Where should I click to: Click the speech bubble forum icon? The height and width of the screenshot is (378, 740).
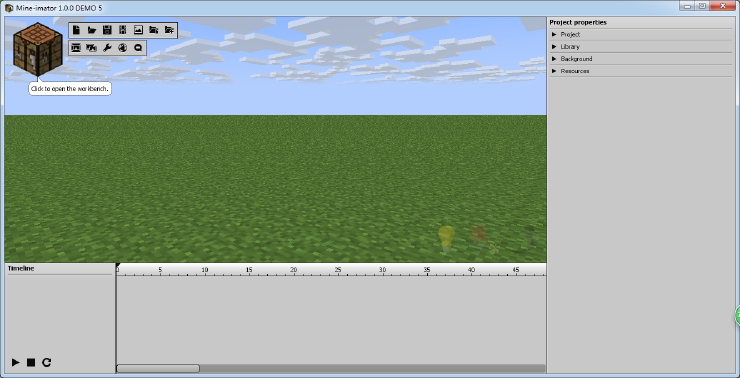coord(138,48)
